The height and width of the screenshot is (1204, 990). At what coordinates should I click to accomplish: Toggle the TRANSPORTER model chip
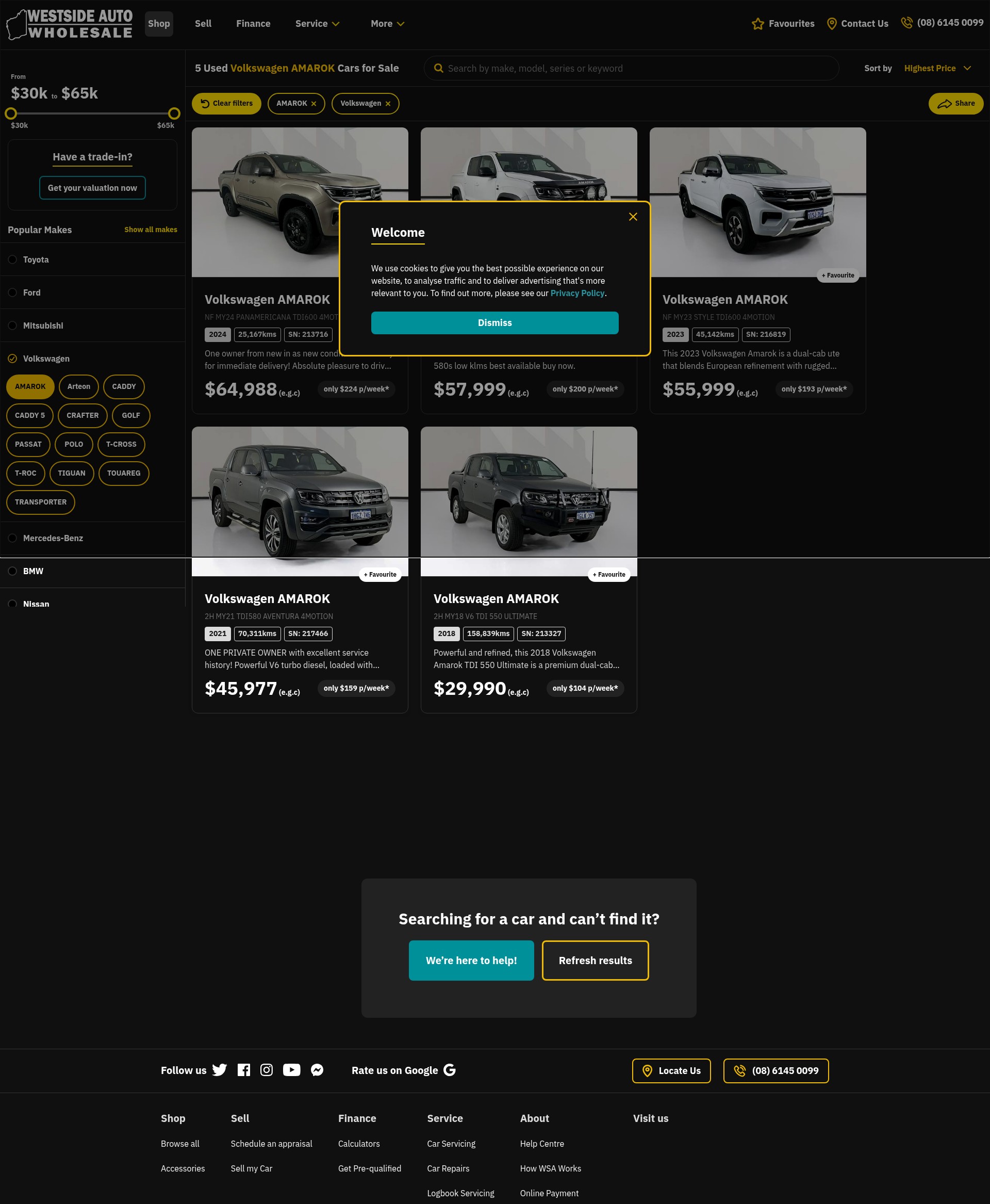(41, 503)
